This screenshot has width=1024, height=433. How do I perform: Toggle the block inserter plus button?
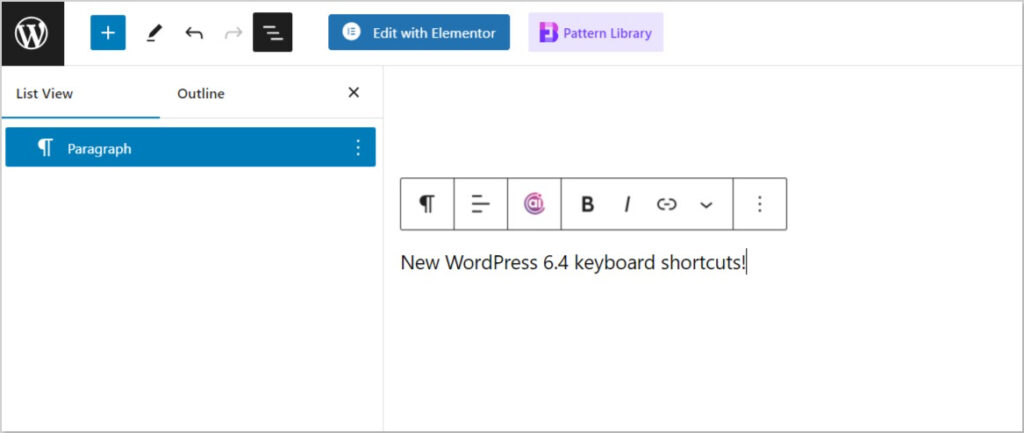pyautogui.click(x=108, y=33)
